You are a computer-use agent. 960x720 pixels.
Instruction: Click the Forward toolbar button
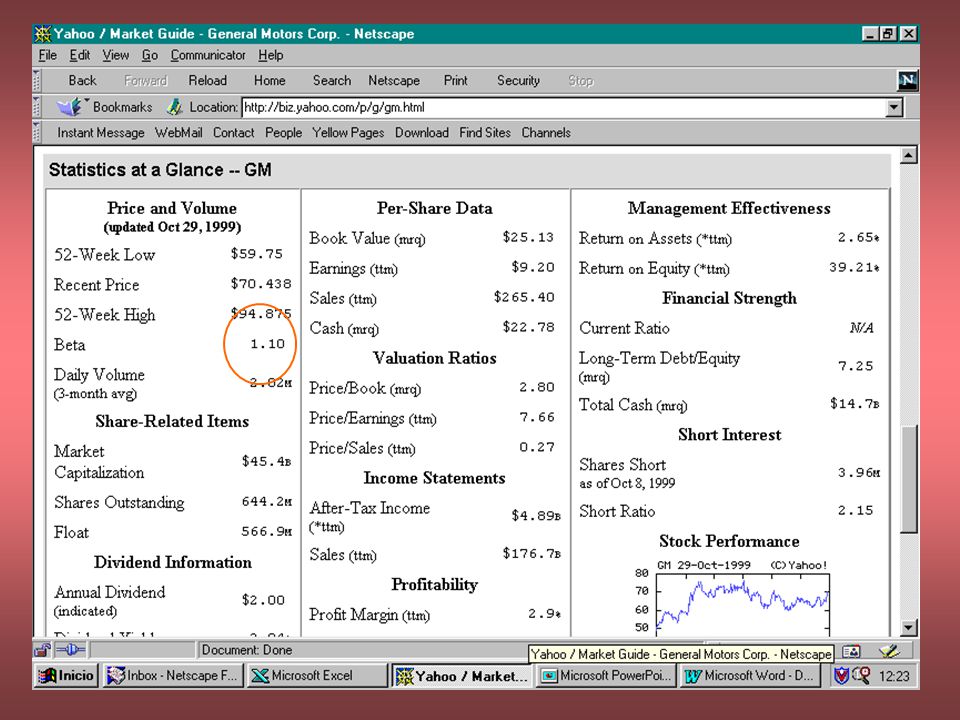tap(146, 80)
